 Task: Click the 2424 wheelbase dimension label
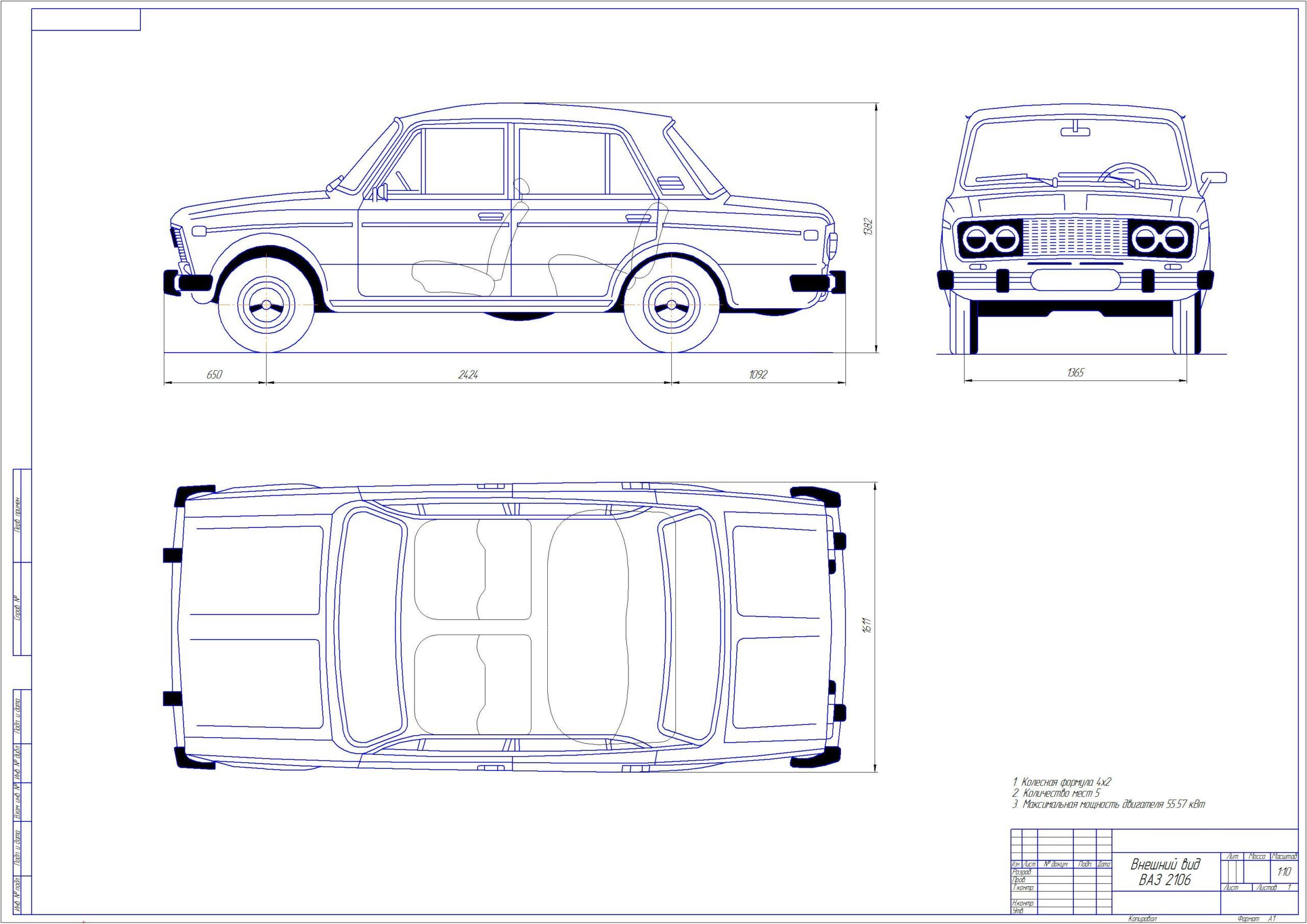tap(468, 375)
